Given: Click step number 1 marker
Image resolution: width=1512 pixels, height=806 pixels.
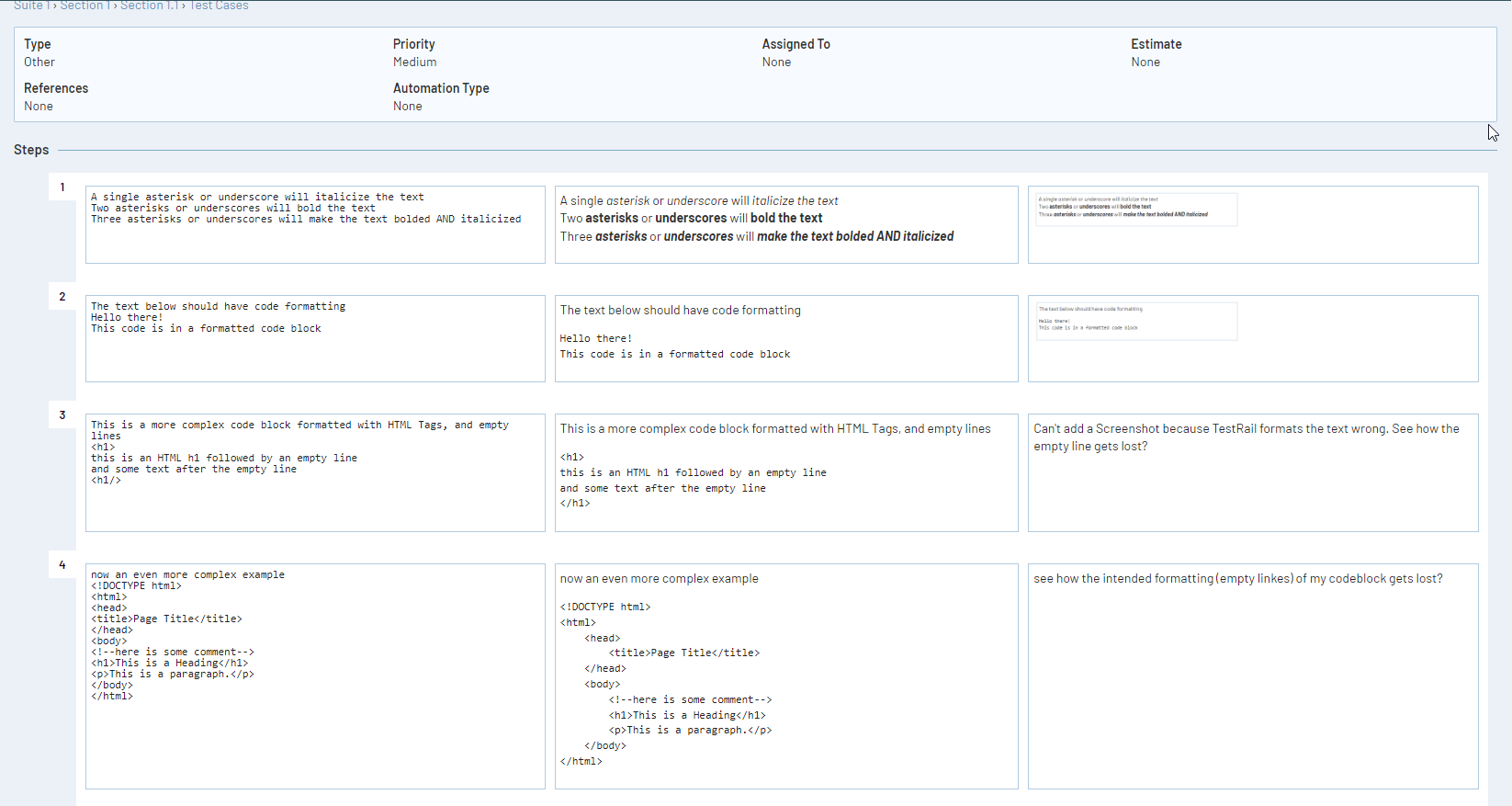Looking at the screenshot, I should pos(62,187).
